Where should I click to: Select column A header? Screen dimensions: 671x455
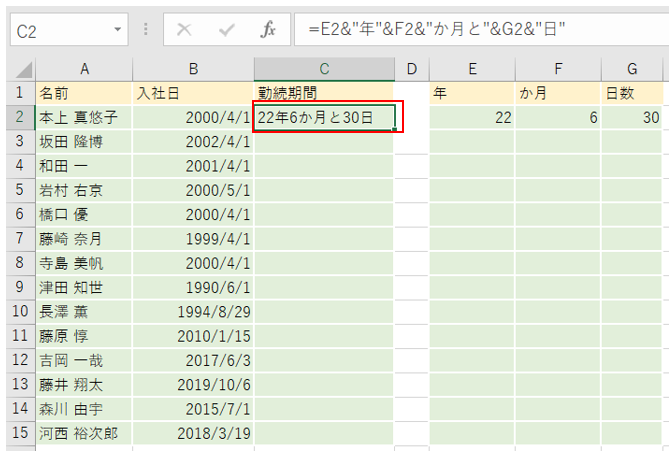(x=85, y=69)
